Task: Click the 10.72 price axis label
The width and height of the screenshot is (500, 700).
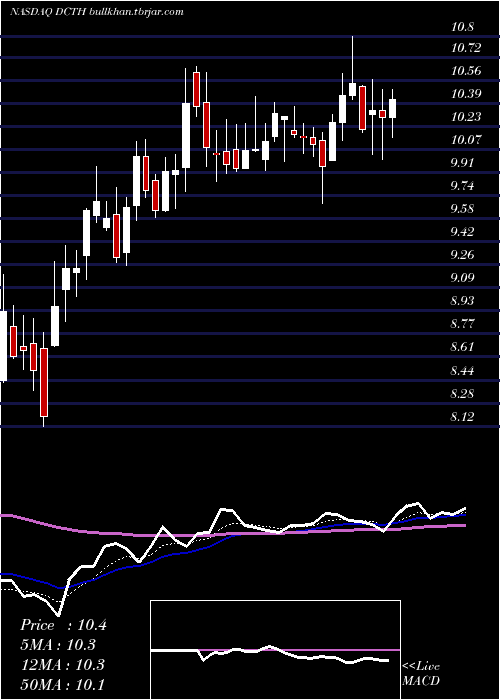Action: pos(466,47)
